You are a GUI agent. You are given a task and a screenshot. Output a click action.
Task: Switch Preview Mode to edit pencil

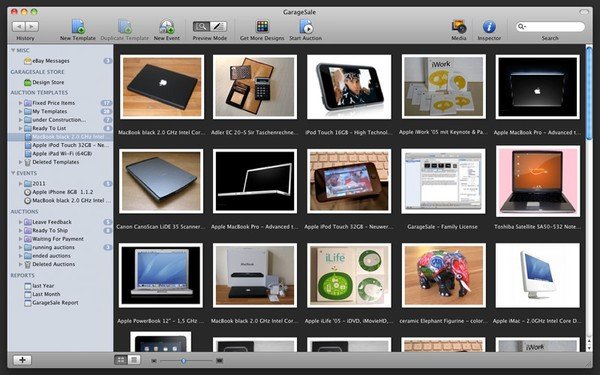pyautogui.click(x=218, y=26)
